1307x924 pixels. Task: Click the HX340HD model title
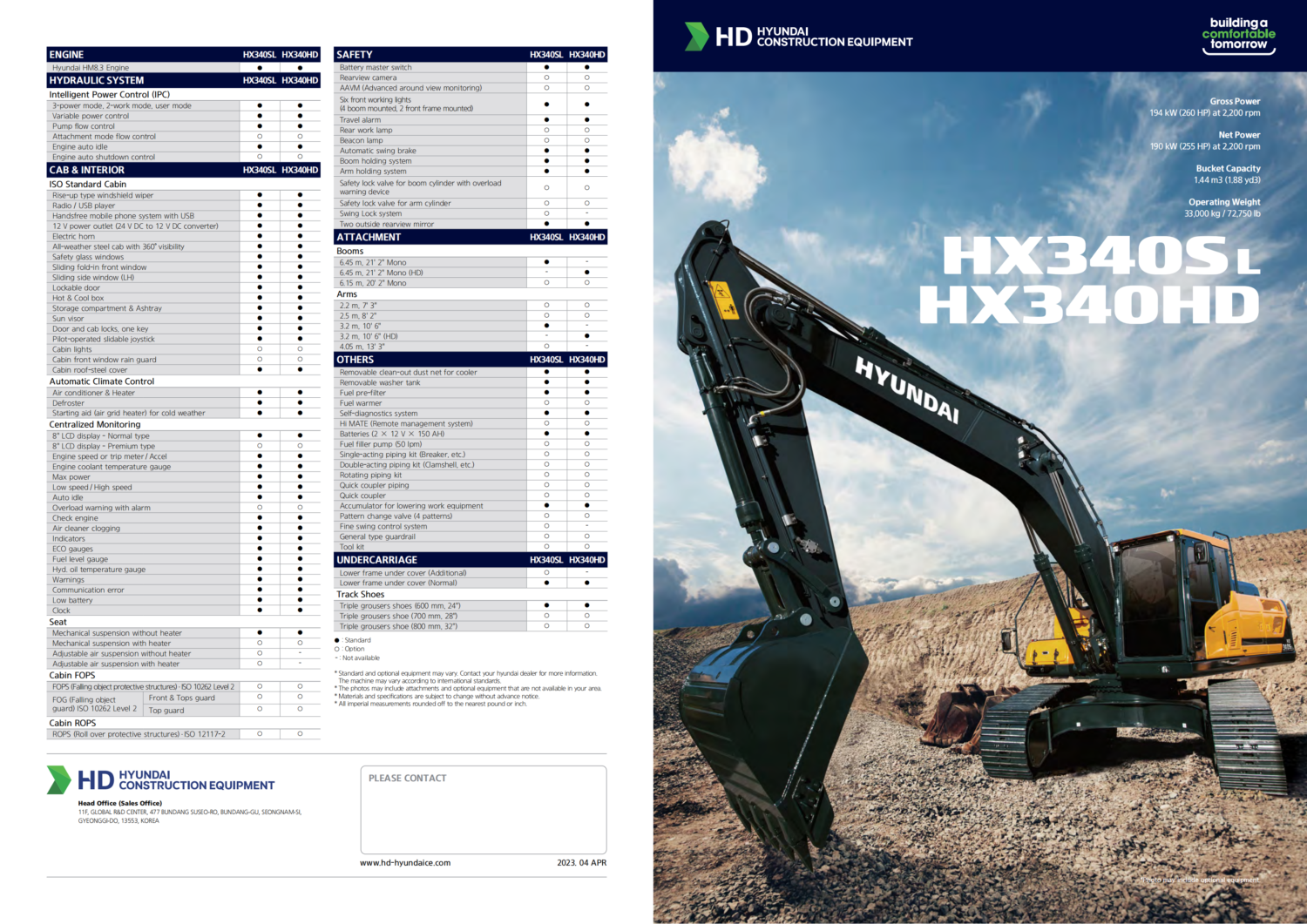tap(1089, 305)
